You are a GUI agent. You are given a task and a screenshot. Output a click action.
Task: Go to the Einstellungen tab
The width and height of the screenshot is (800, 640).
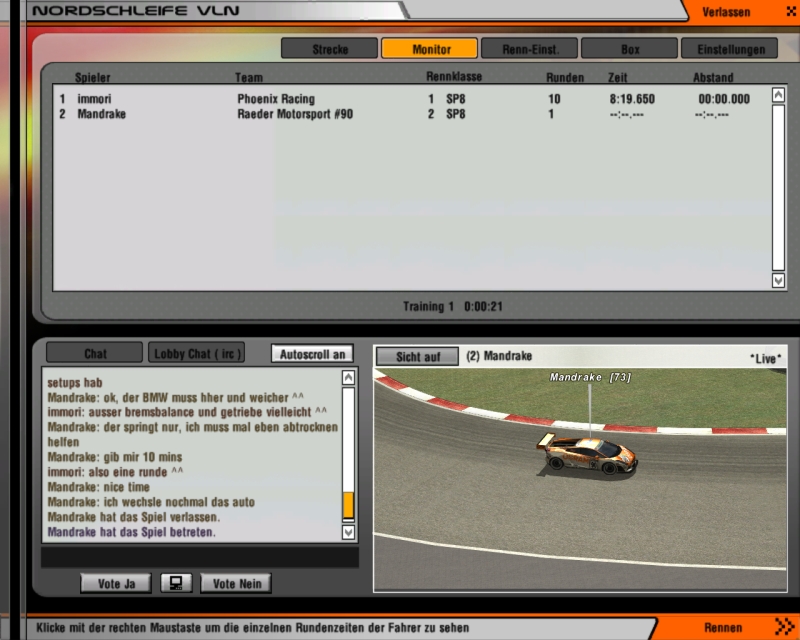click(729, 49)
